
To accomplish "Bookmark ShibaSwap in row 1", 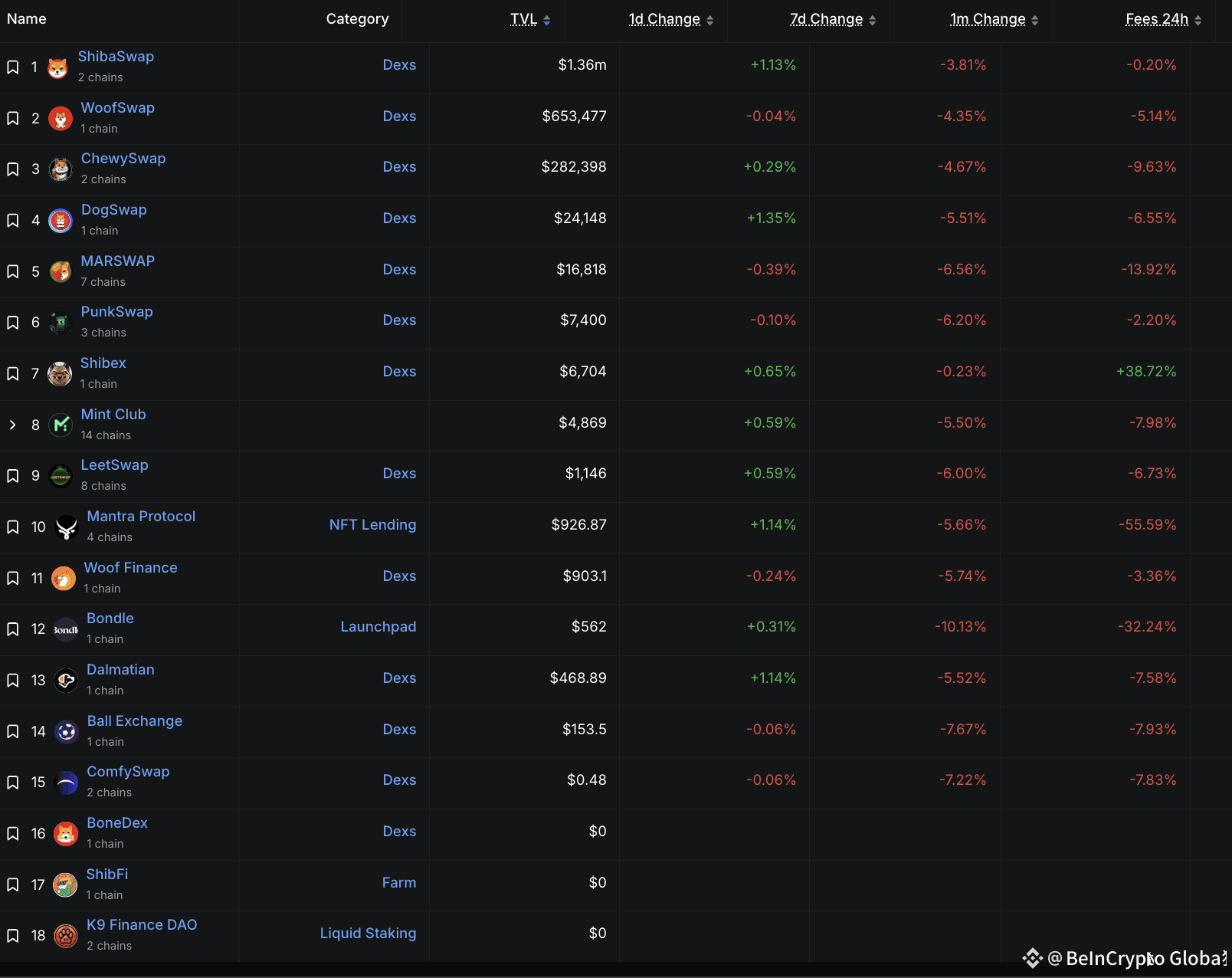I will point(13,67).
